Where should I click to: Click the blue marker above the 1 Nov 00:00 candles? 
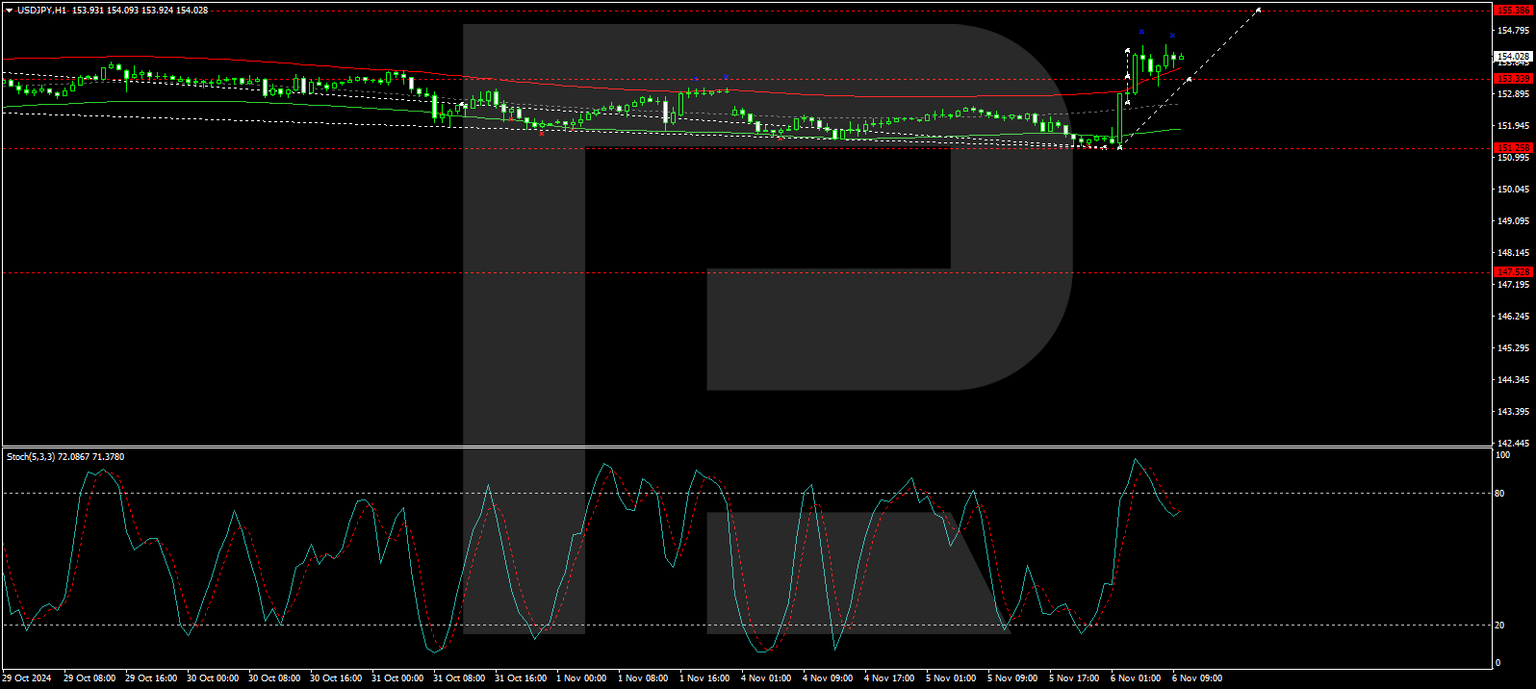pyautogui.click(x=695, y=78)
